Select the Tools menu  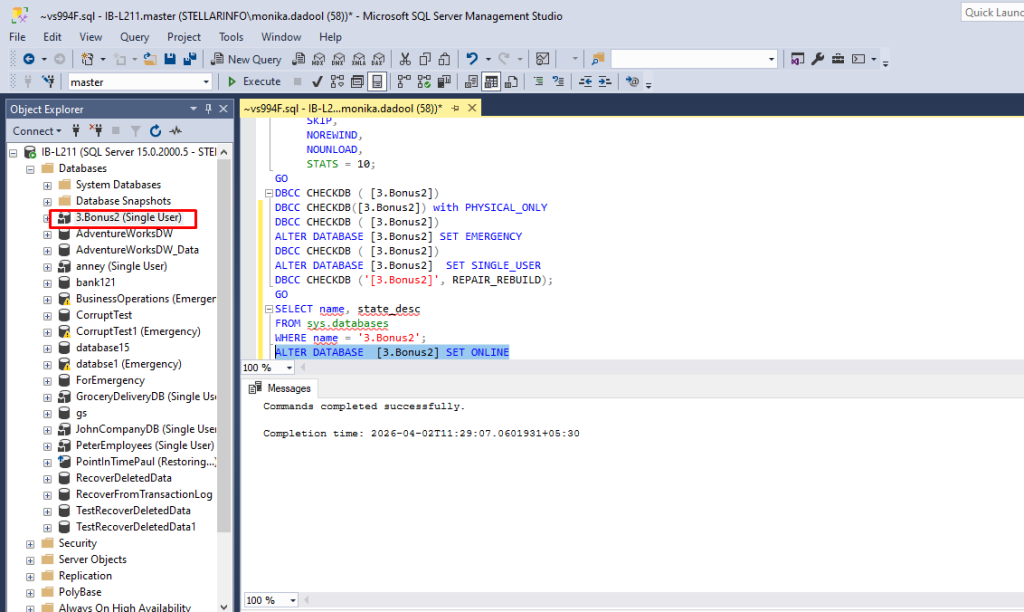231,37
